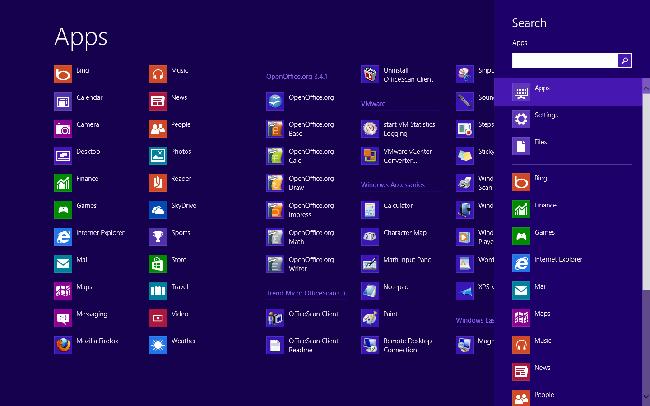Open start VM Statistics Logging
Image resolution: width=650 pixels, height=406 pixels.
370,129
